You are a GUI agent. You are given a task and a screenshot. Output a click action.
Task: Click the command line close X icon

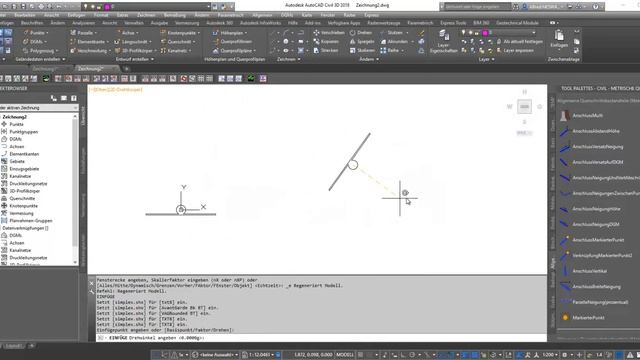[x=91, y=283]
